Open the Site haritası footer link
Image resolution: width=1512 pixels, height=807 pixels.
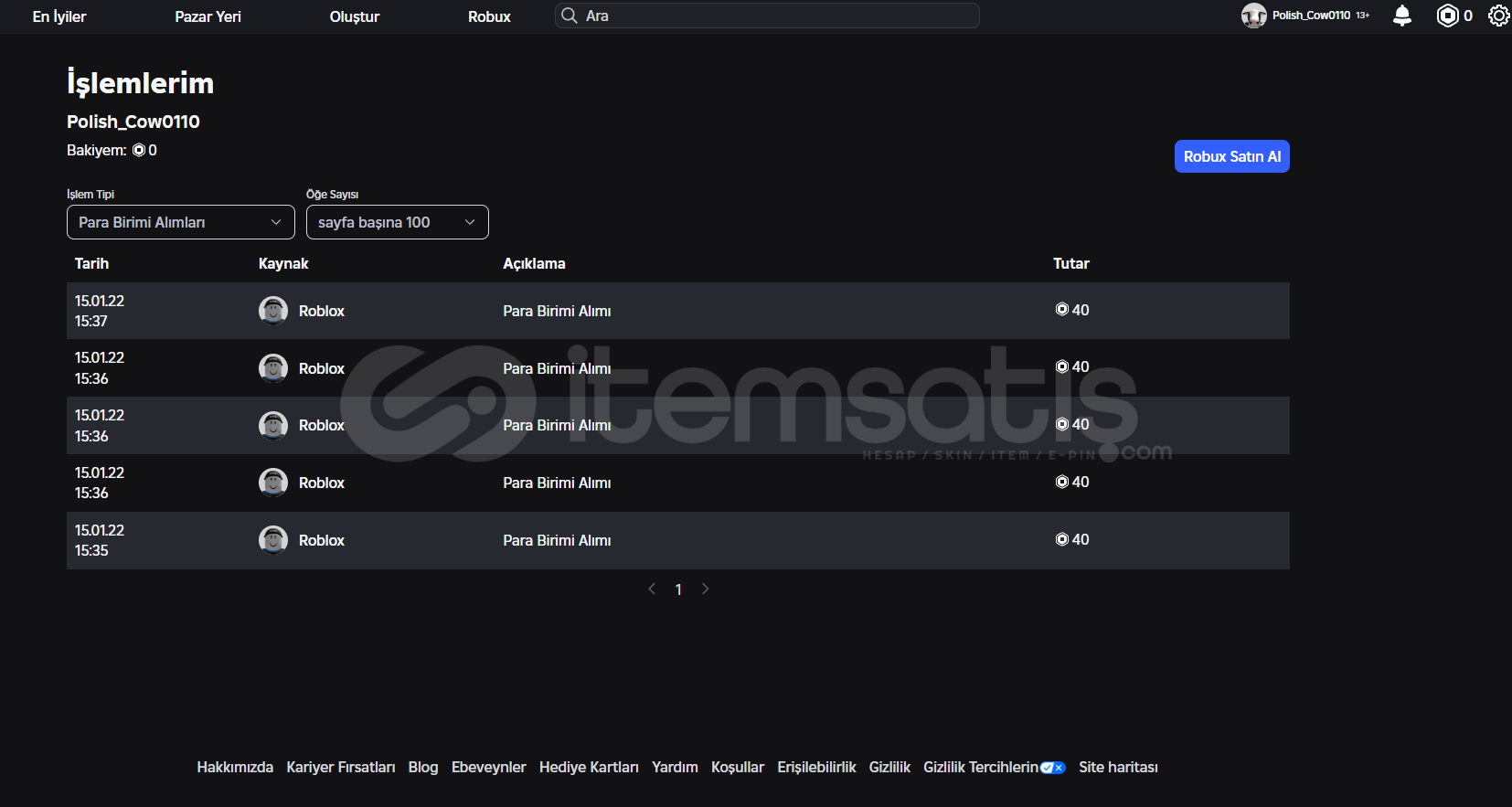(x=1118, y=768)
